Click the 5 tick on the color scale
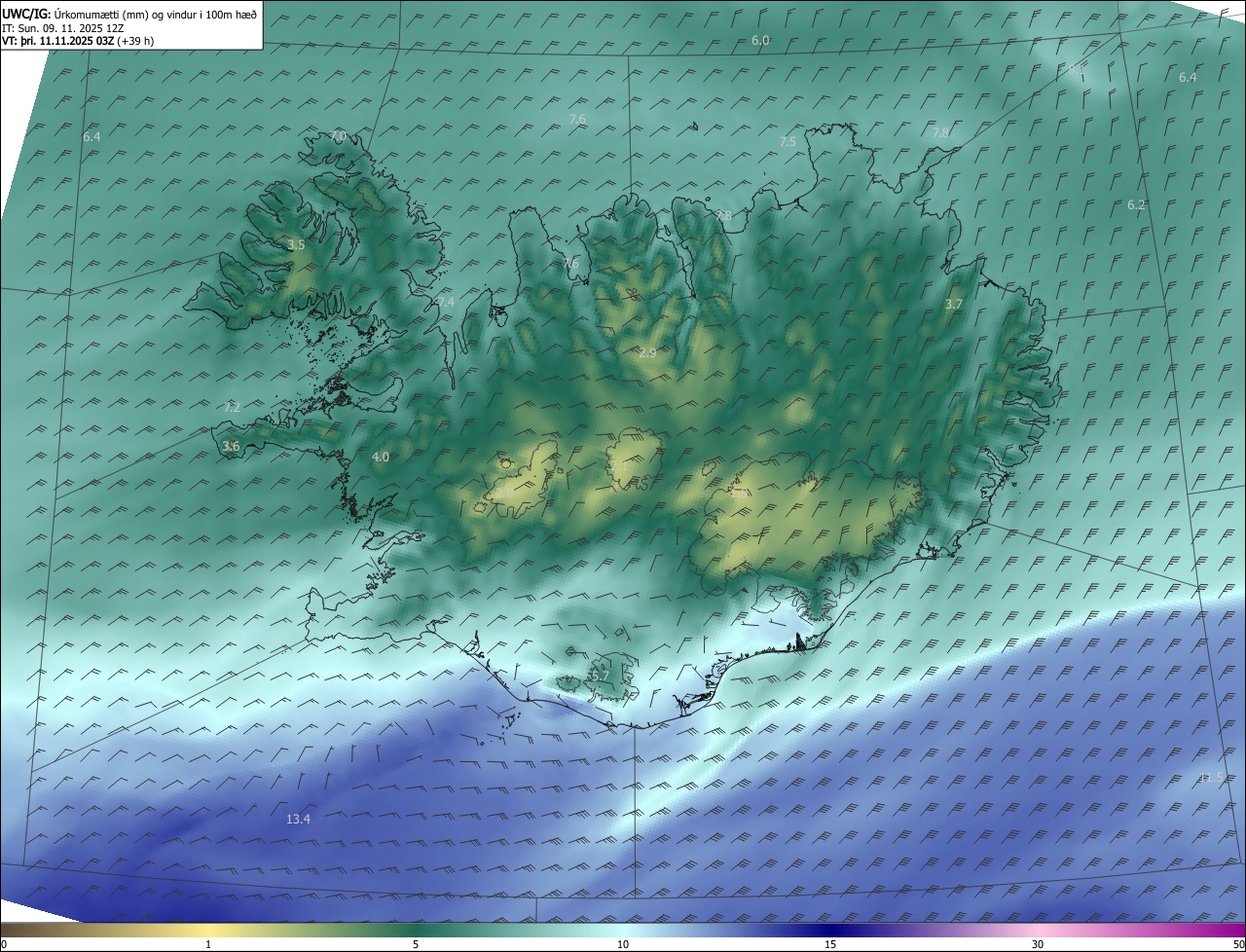 (x=416, y=944)
